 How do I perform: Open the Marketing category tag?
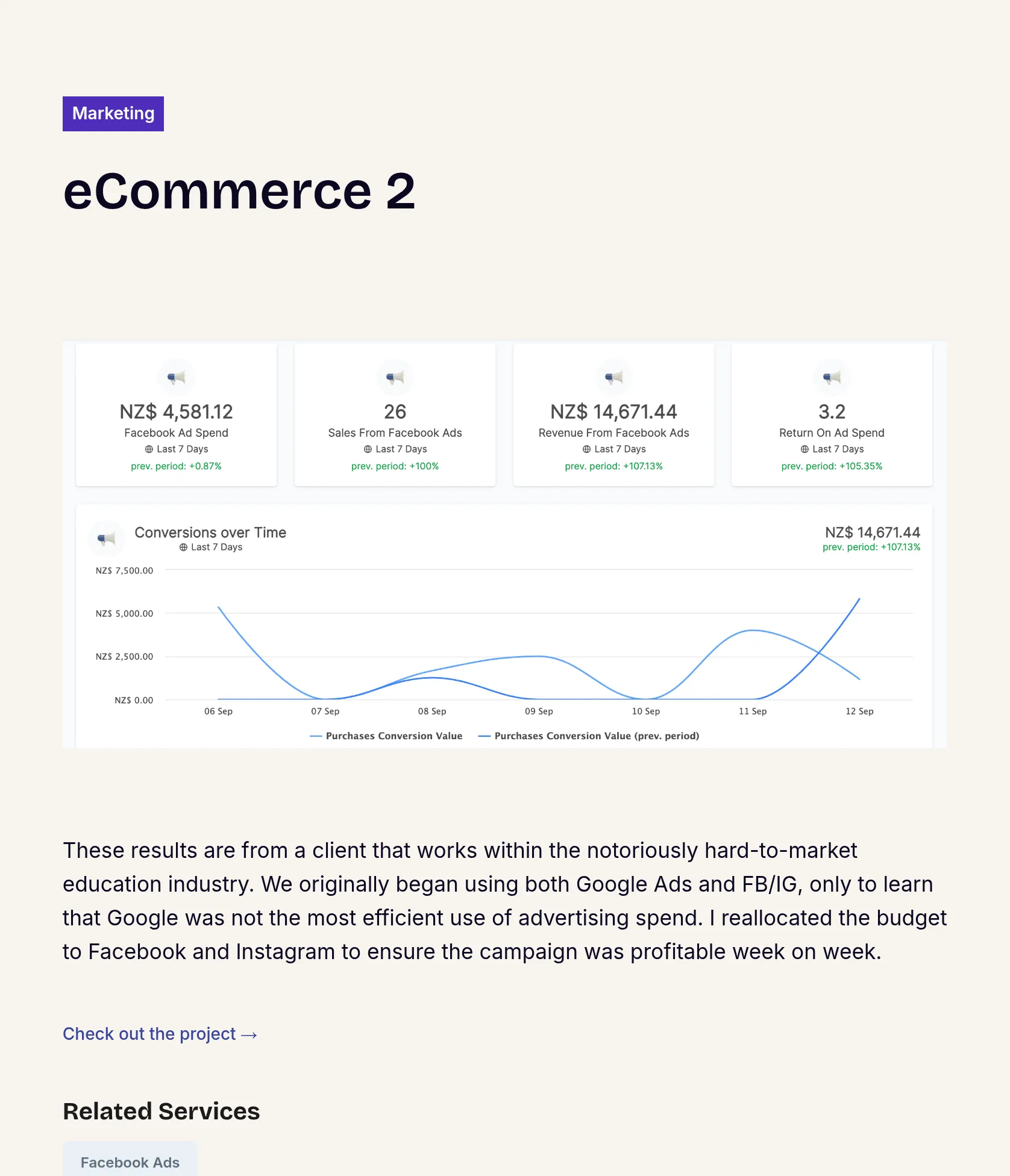pyautogui.click(x=113, y=114)
